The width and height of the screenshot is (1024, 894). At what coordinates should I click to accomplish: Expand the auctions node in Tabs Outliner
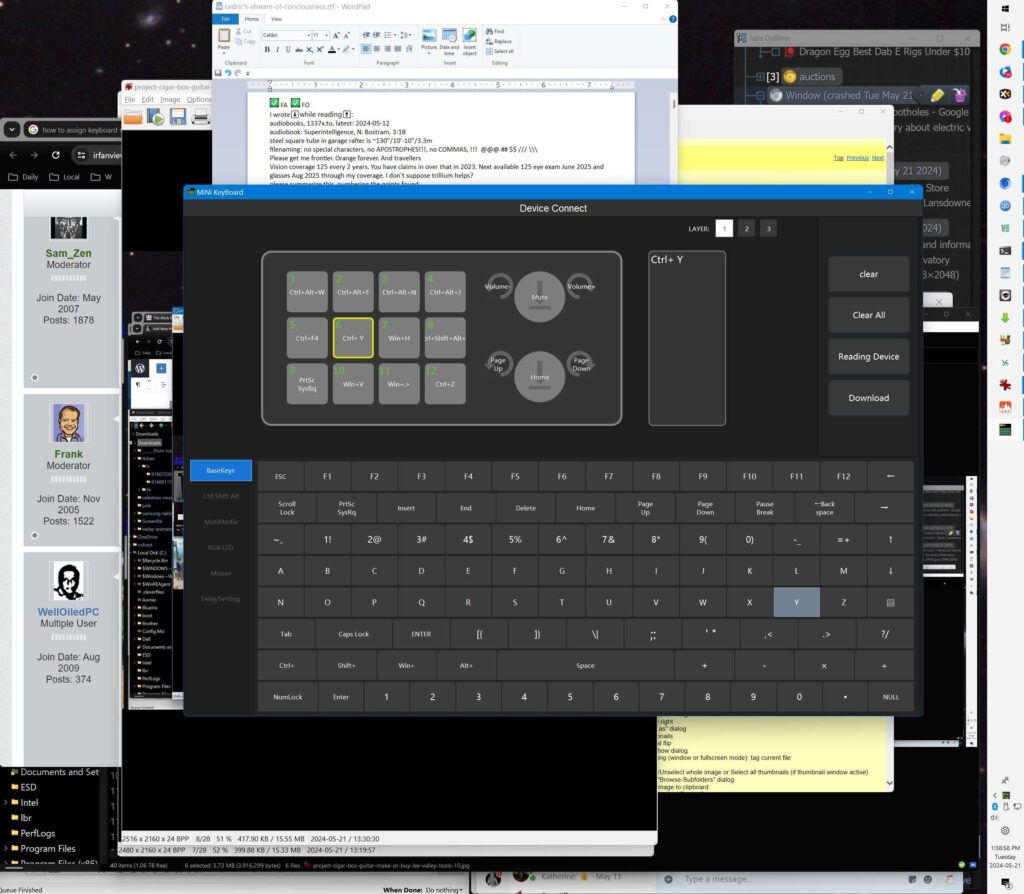(x=761, y=76)
